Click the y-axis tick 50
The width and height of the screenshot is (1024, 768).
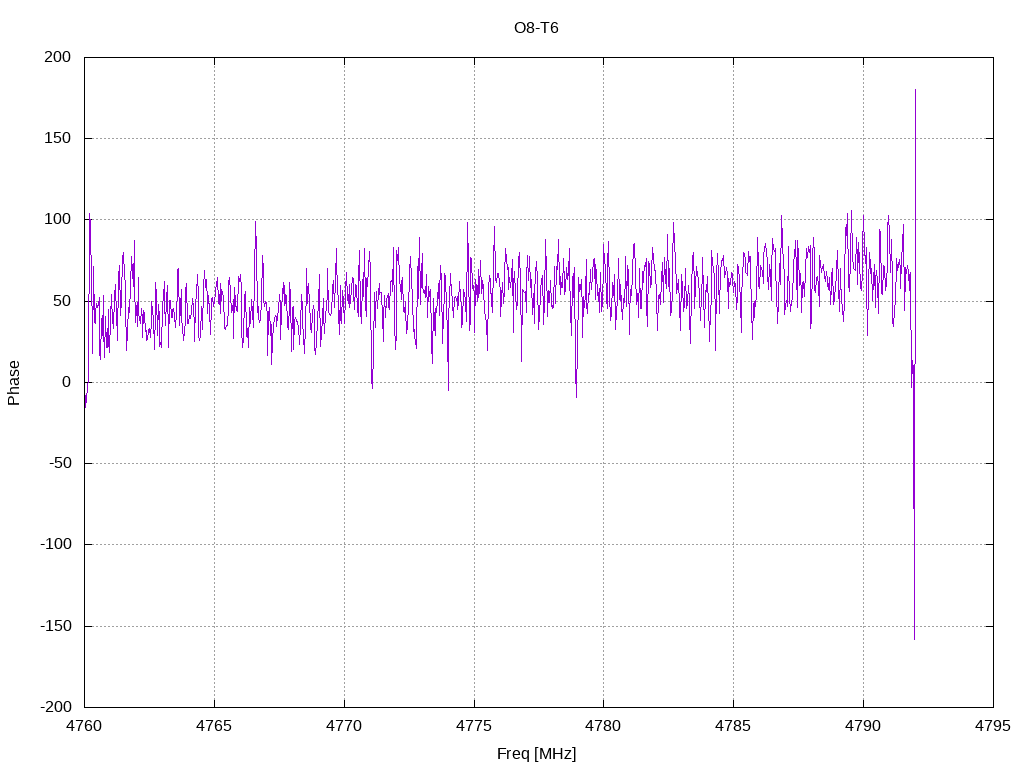62,300
